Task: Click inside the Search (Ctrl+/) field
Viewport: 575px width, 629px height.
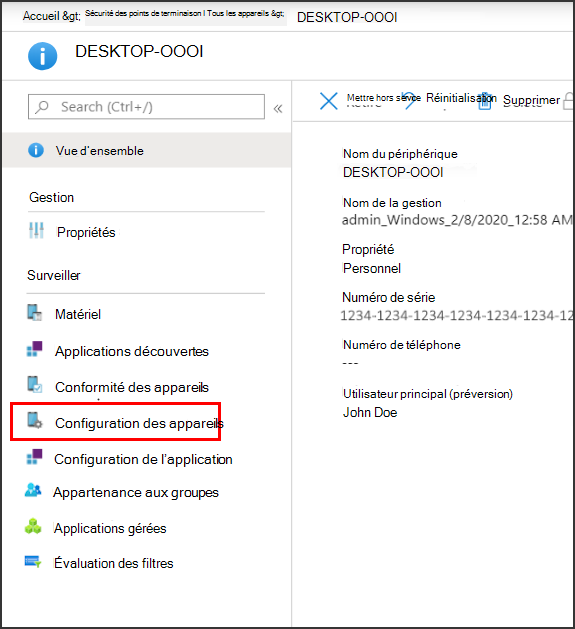Action: pos(146,107)
